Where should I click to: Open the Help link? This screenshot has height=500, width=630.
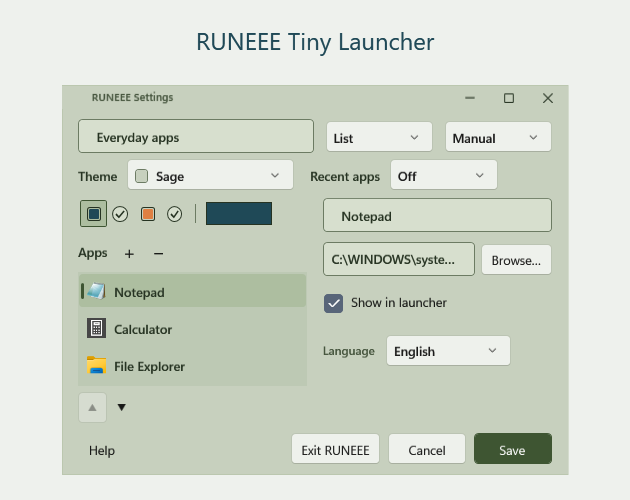point(102,450)
